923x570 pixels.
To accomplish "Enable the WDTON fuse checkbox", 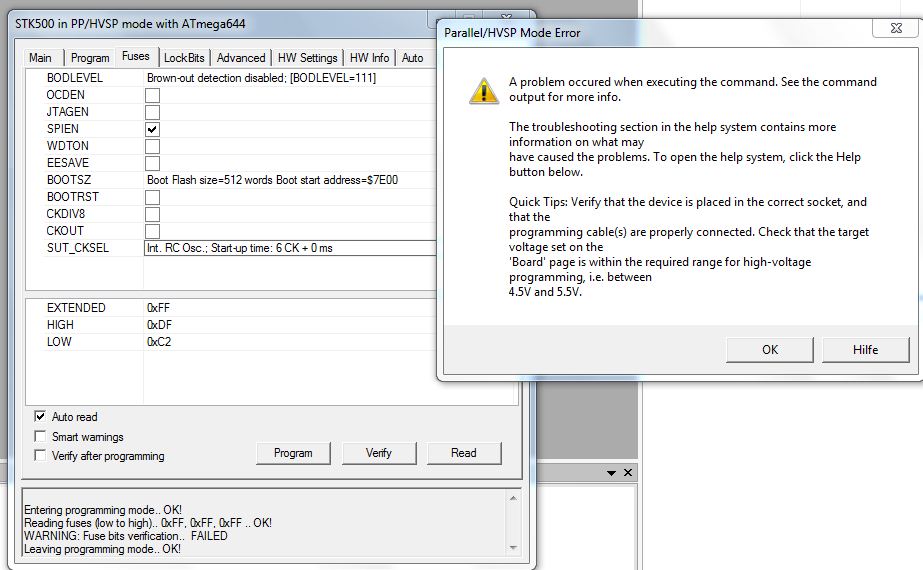I will coord(152,146).
